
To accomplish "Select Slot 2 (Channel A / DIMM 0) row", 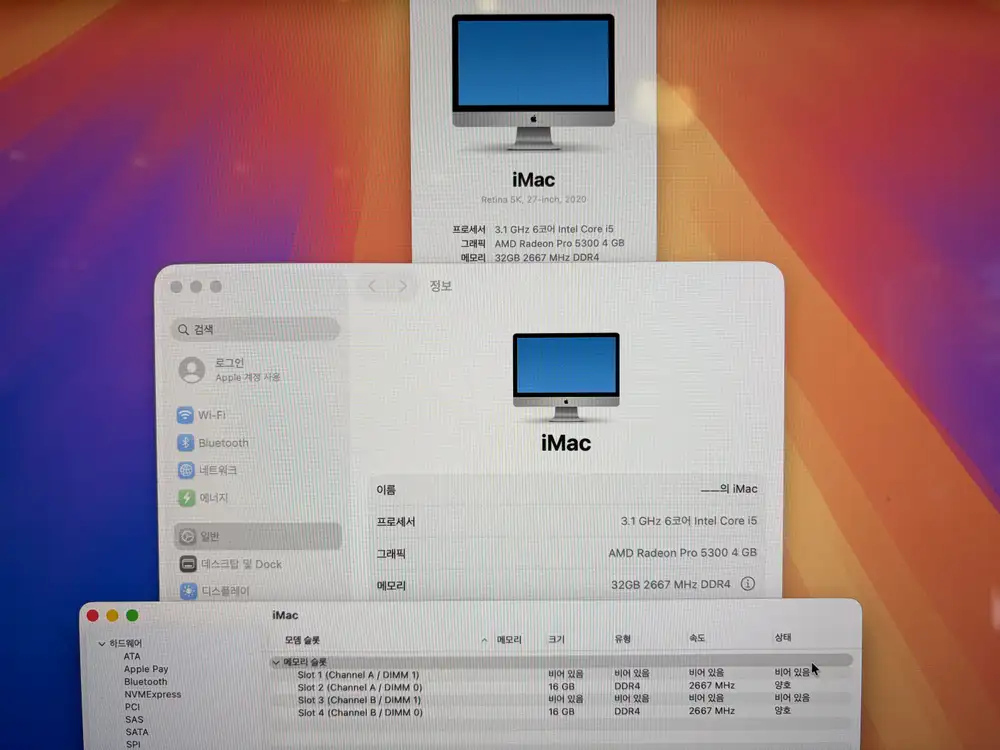I will 562,687.
